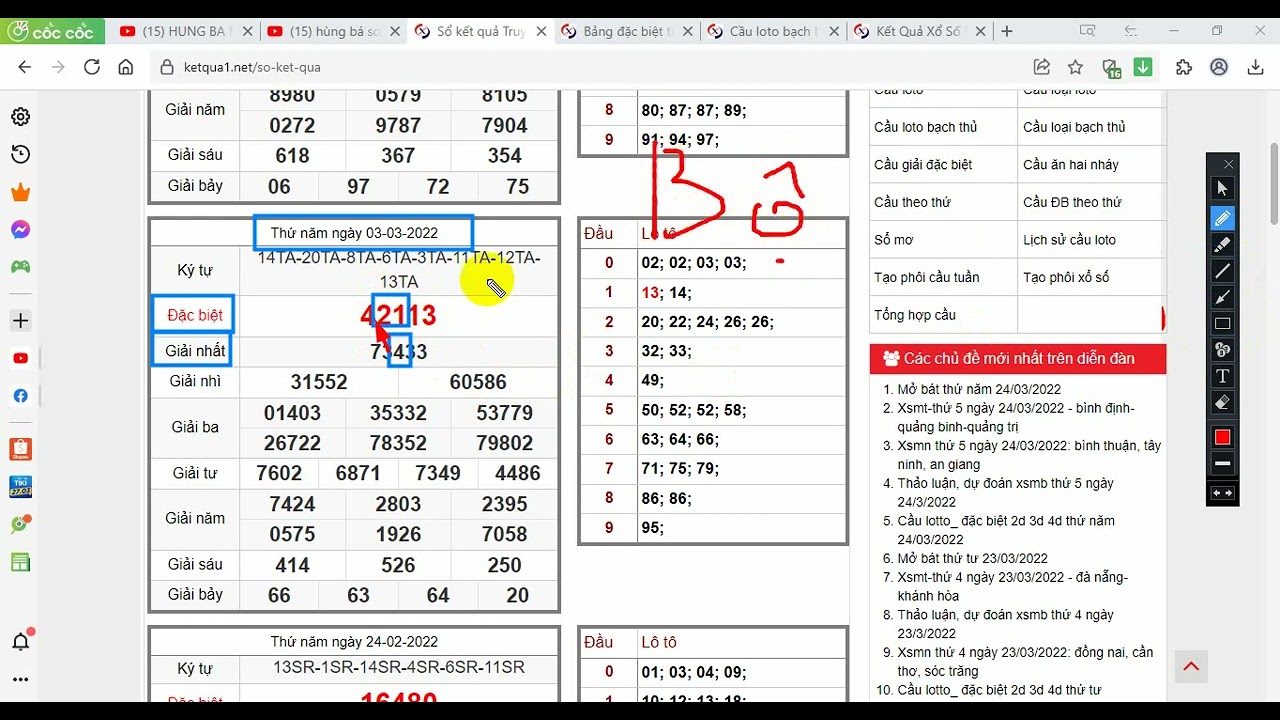Select the cursor pointer tool in drawing toolbar
The width and height of the screenshot is (1280, 720).
click(1222, 188)
